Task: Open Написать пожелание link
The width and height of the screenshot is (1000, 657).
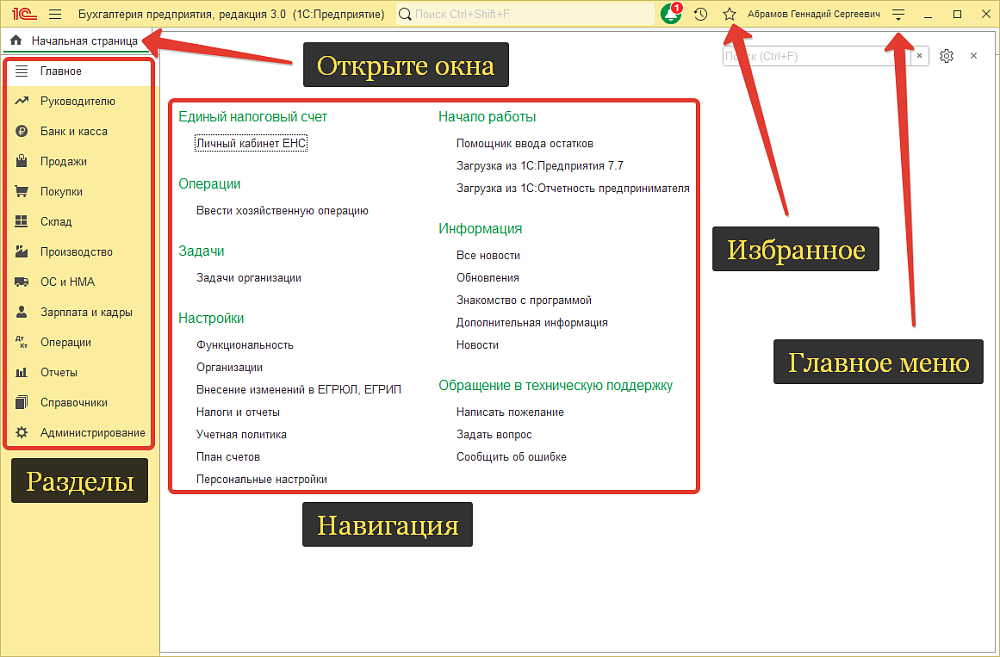Action: [x=510, y=411]
